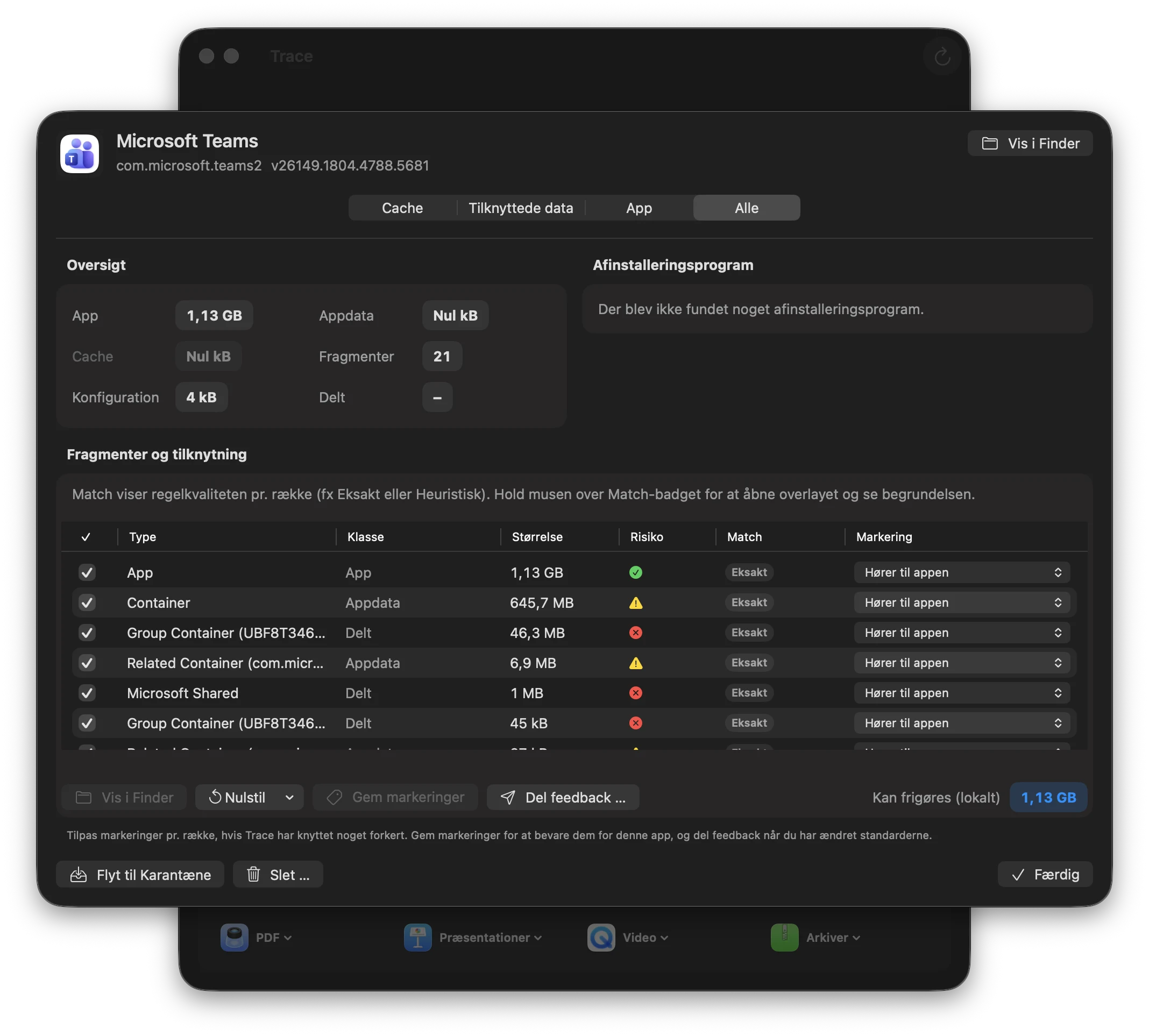
Task: Click the Keynote Præsentationer icon in the Trace window
Action: pyautogui.click(x=417, y=937)
